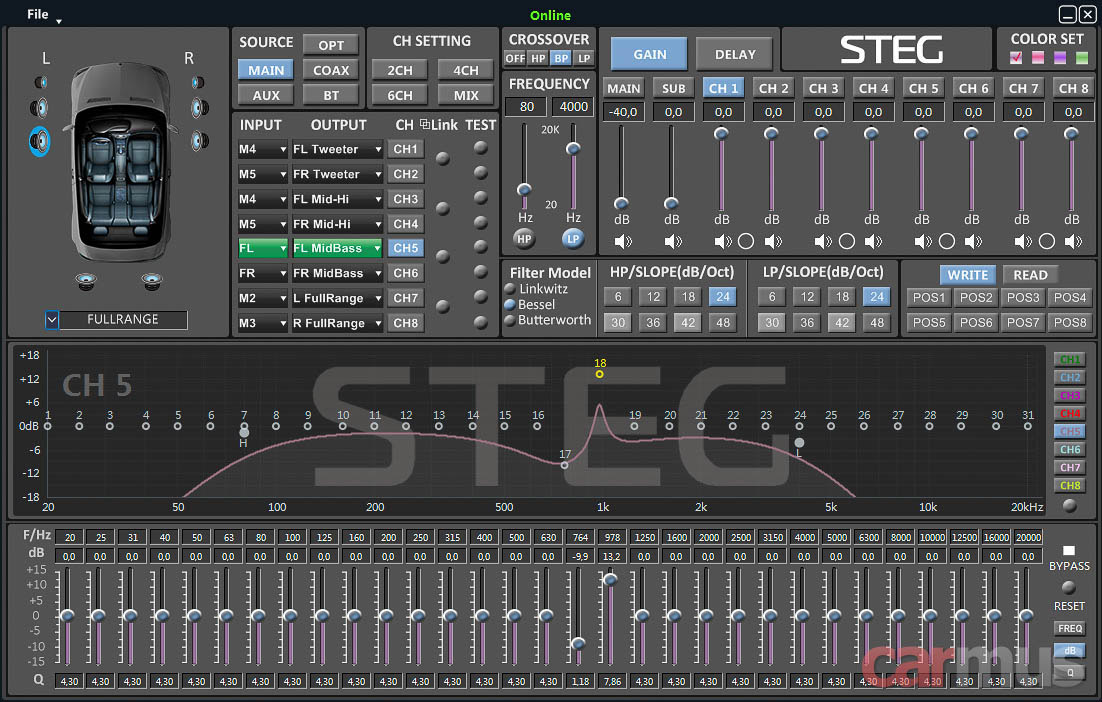Open the M4 input dropdown in the CH1 row
The width and height of the screenshot is (1102, 702).
click(x=263, y=149)
